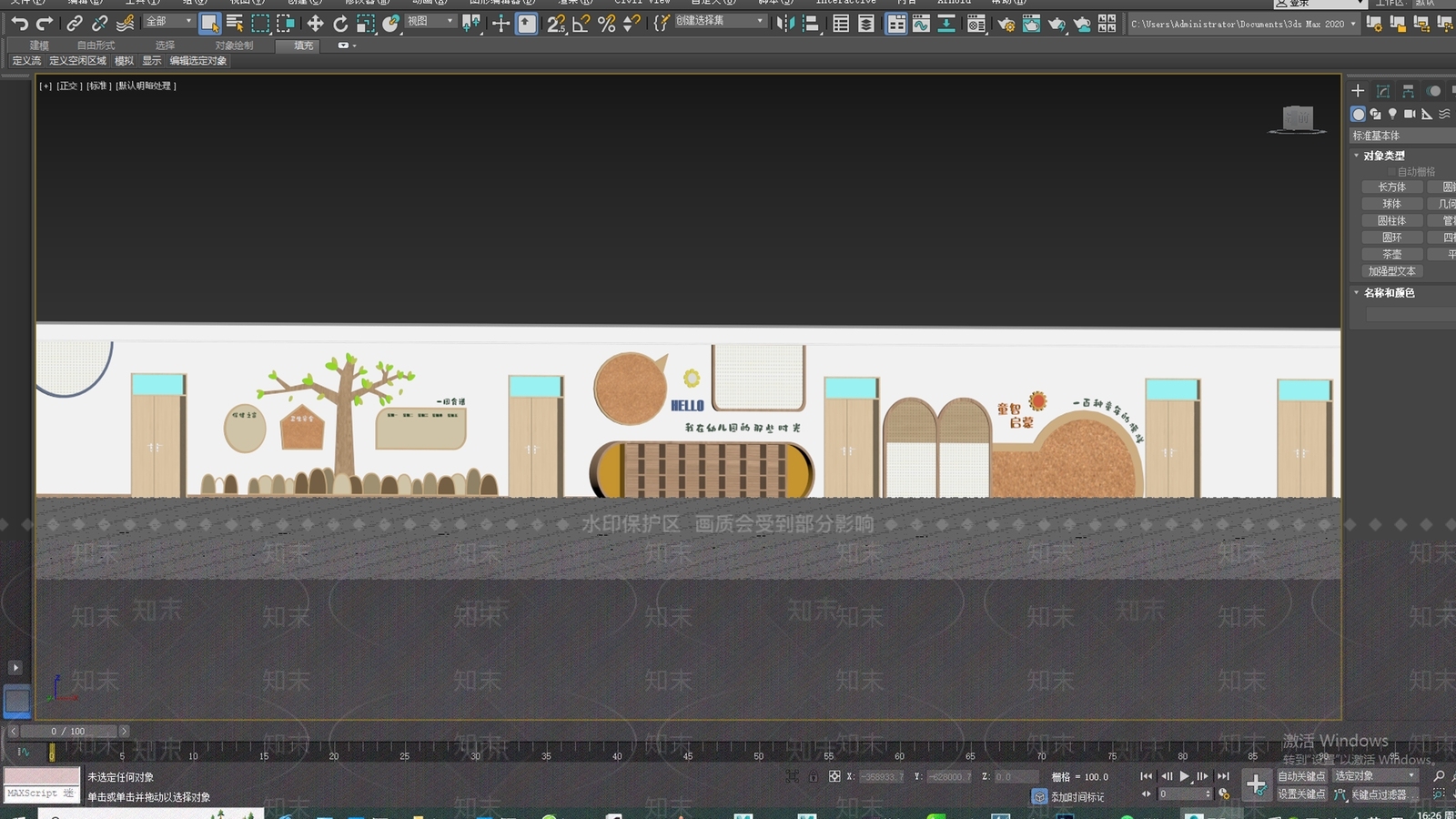Click the 0 / 100 time slider

click(x=68, y=732)
